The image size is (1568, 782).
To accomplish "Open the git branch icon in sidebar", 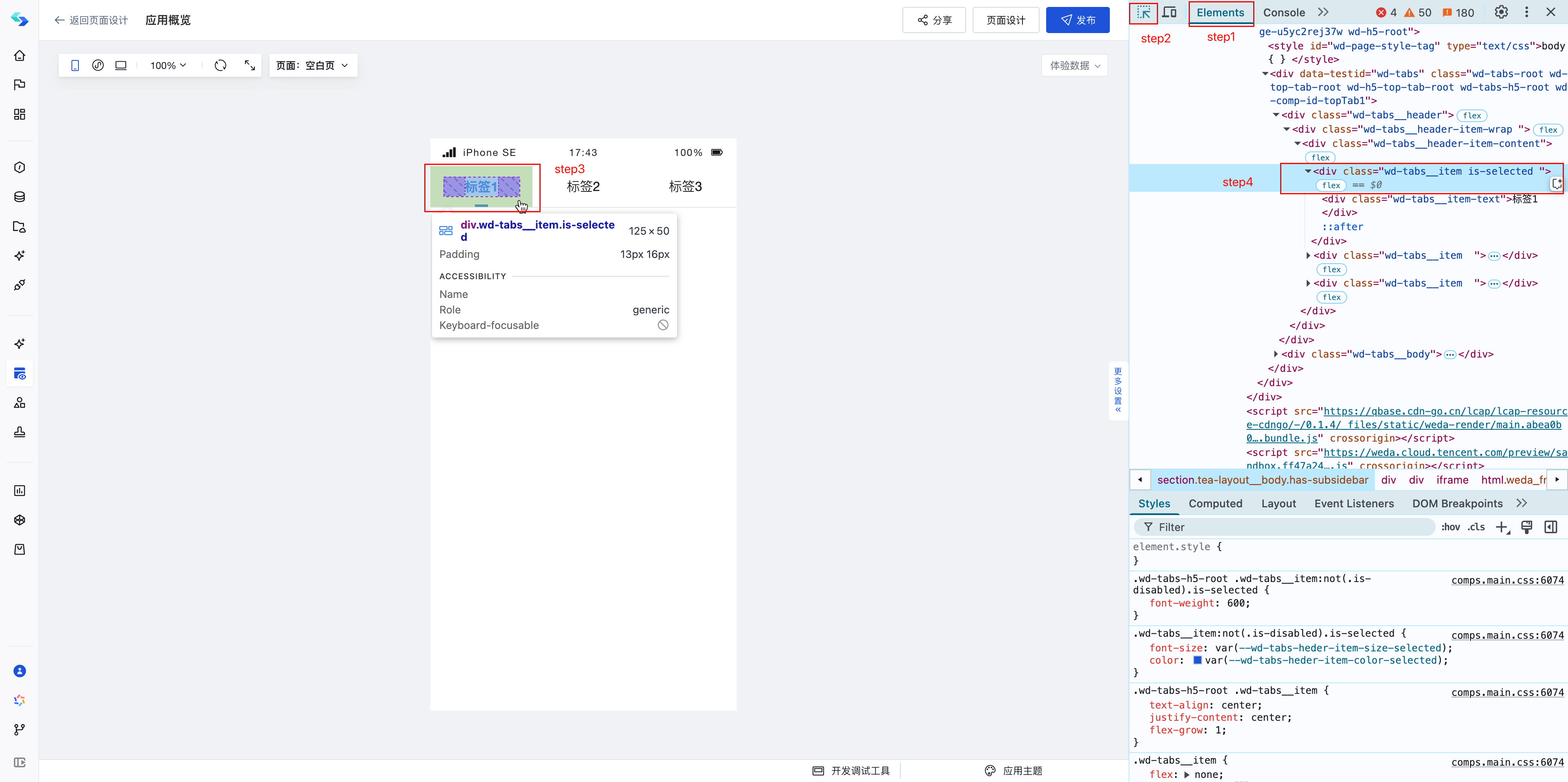I will click(20, 729).
